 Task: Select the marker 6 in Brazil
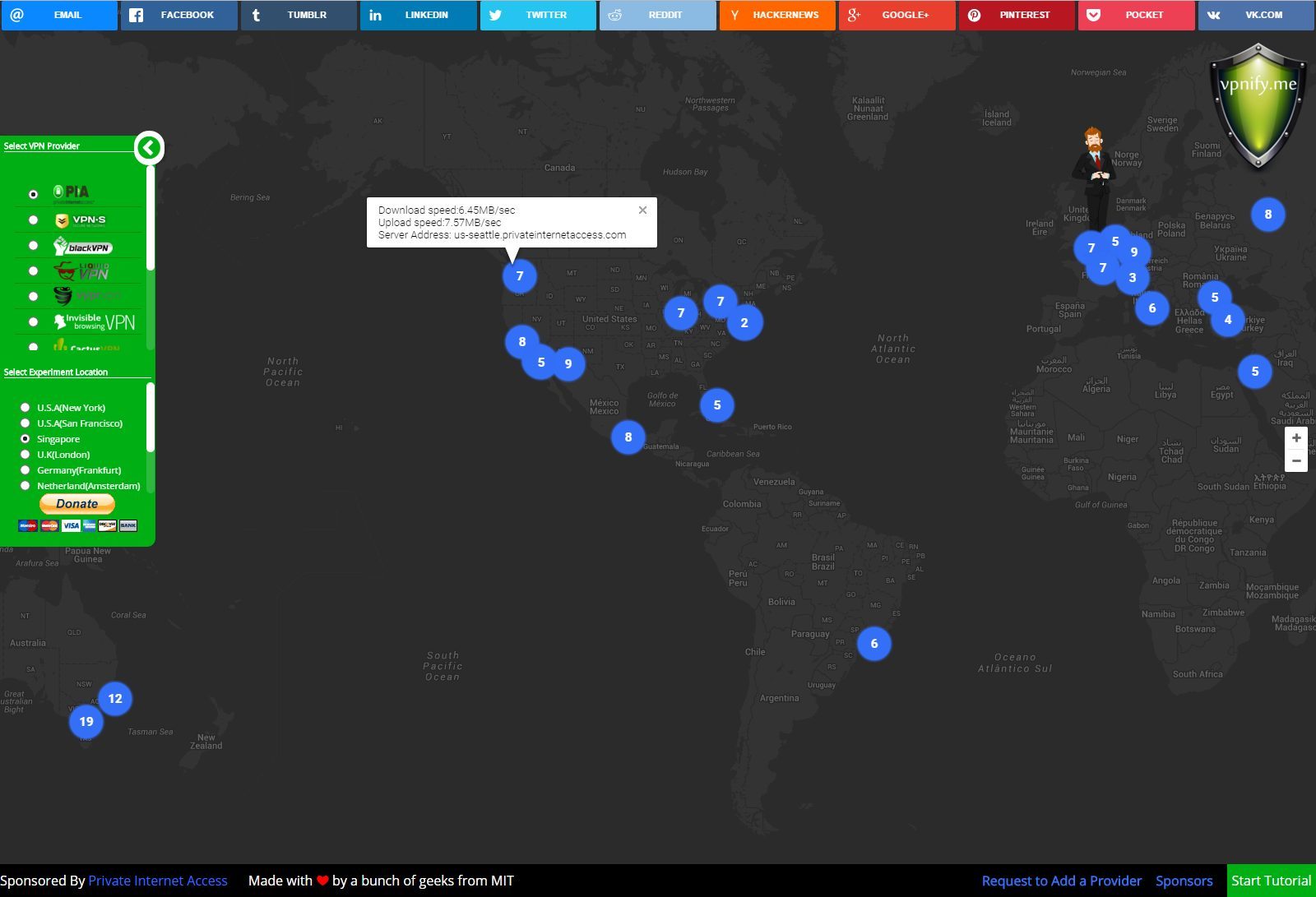(x=874, y=643)
